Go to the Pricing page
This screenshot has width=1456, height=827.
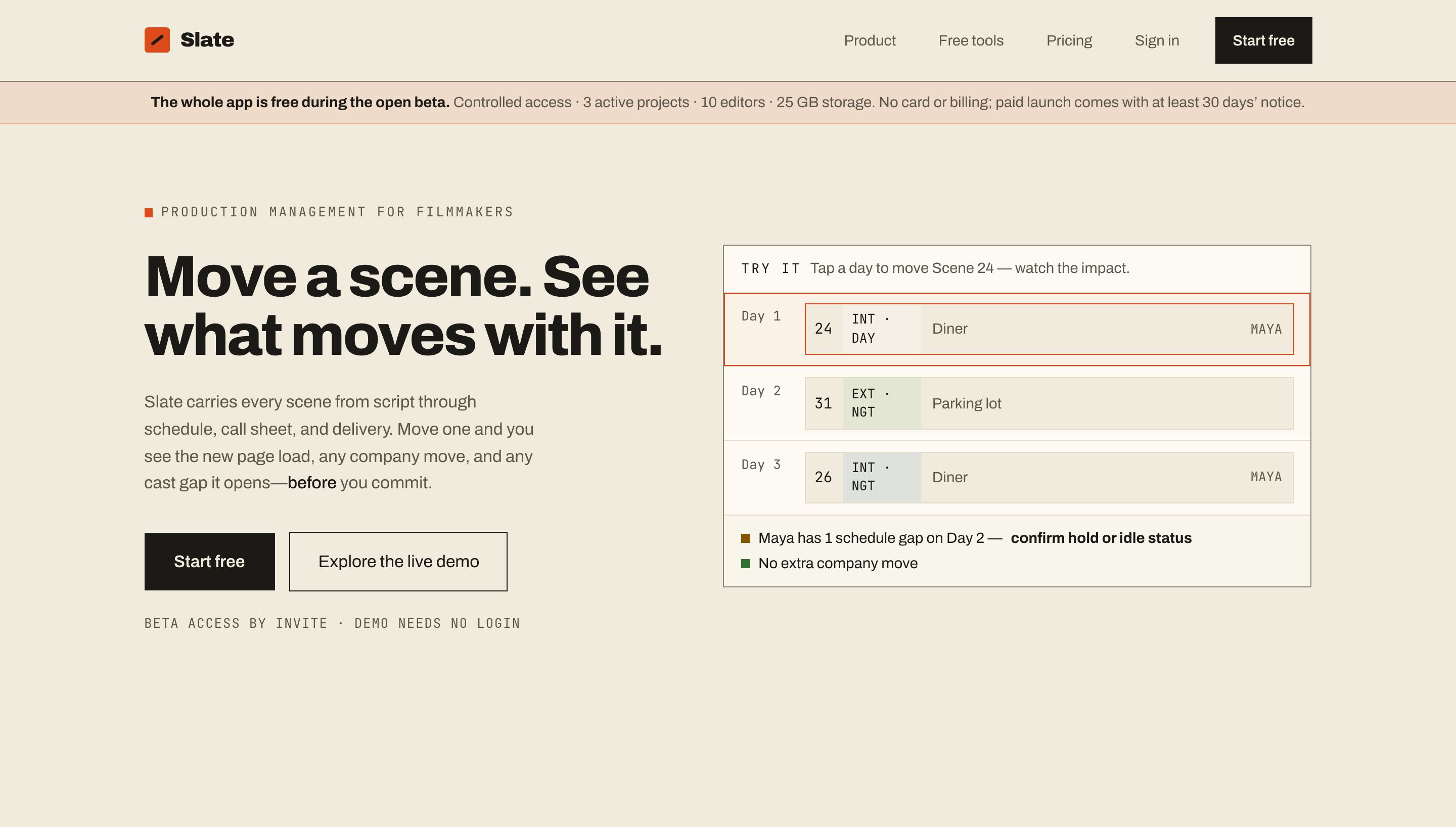pyautogui.click(x=1069, y=40)
